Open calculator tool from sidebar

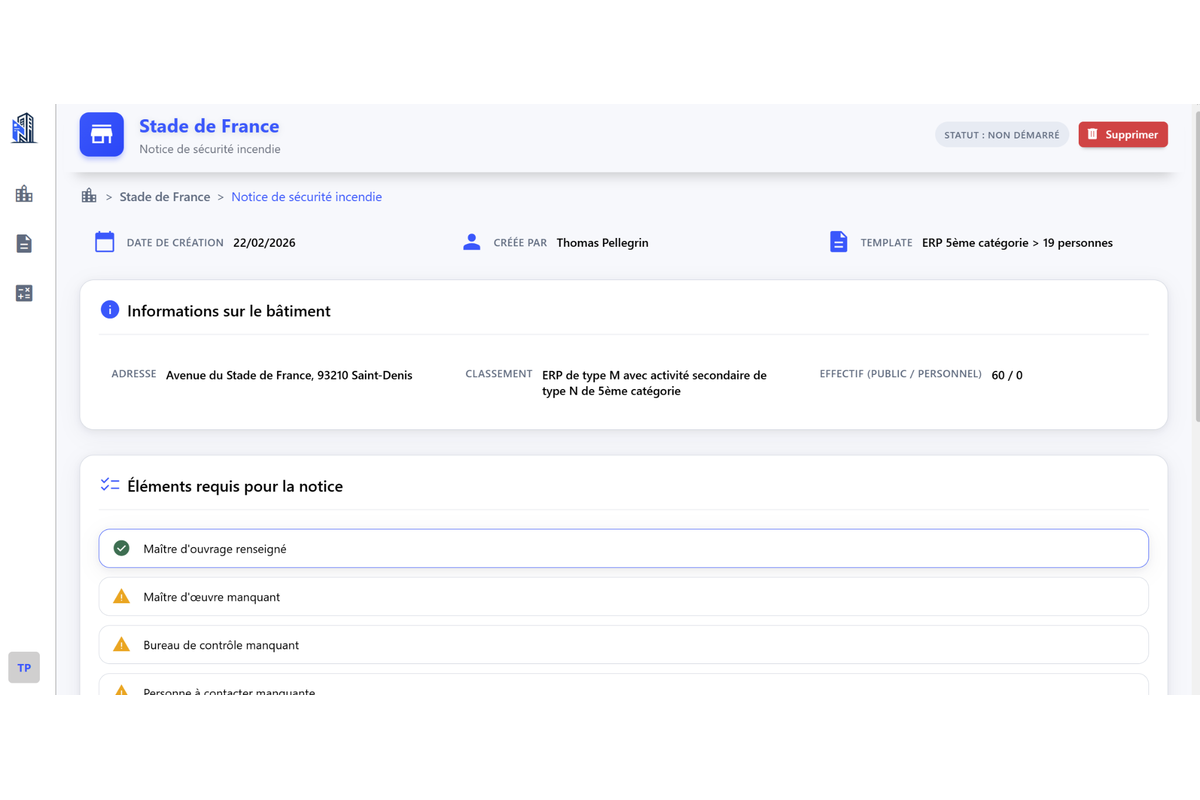(x=24, y=293)
